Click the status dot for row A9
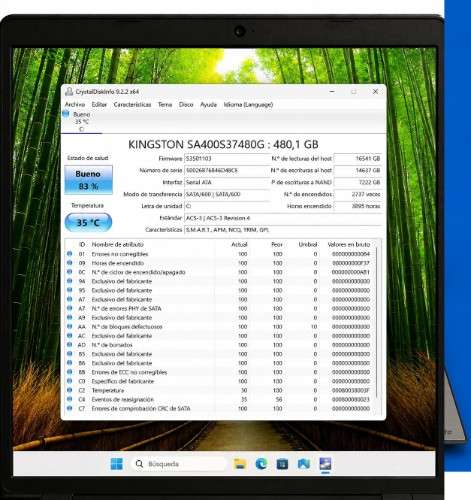The height and width of the screenshot is (500, 471). tap(69, 317)
